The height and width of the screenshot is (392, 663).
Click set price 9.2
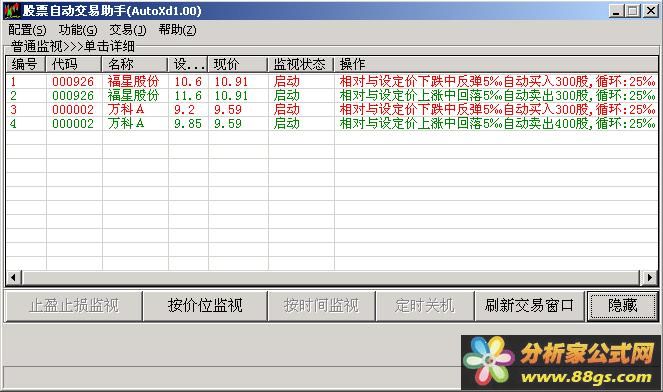pos(184,110)
